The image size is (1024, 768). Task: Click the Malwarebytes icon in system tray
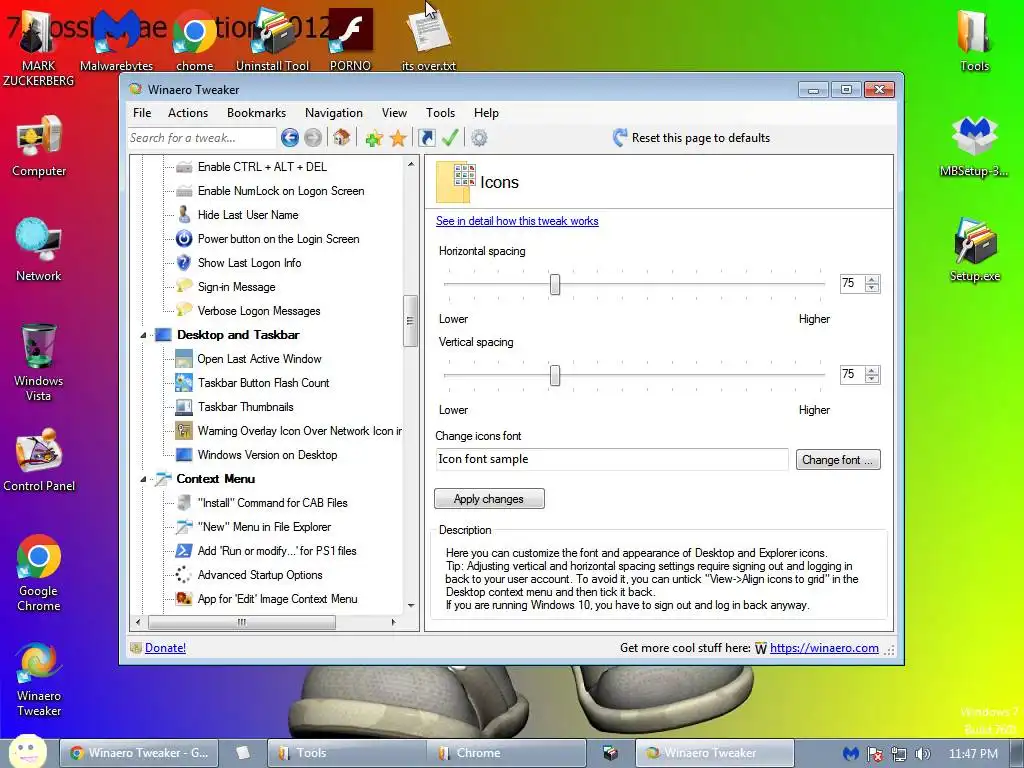click(x=850, y=754)
